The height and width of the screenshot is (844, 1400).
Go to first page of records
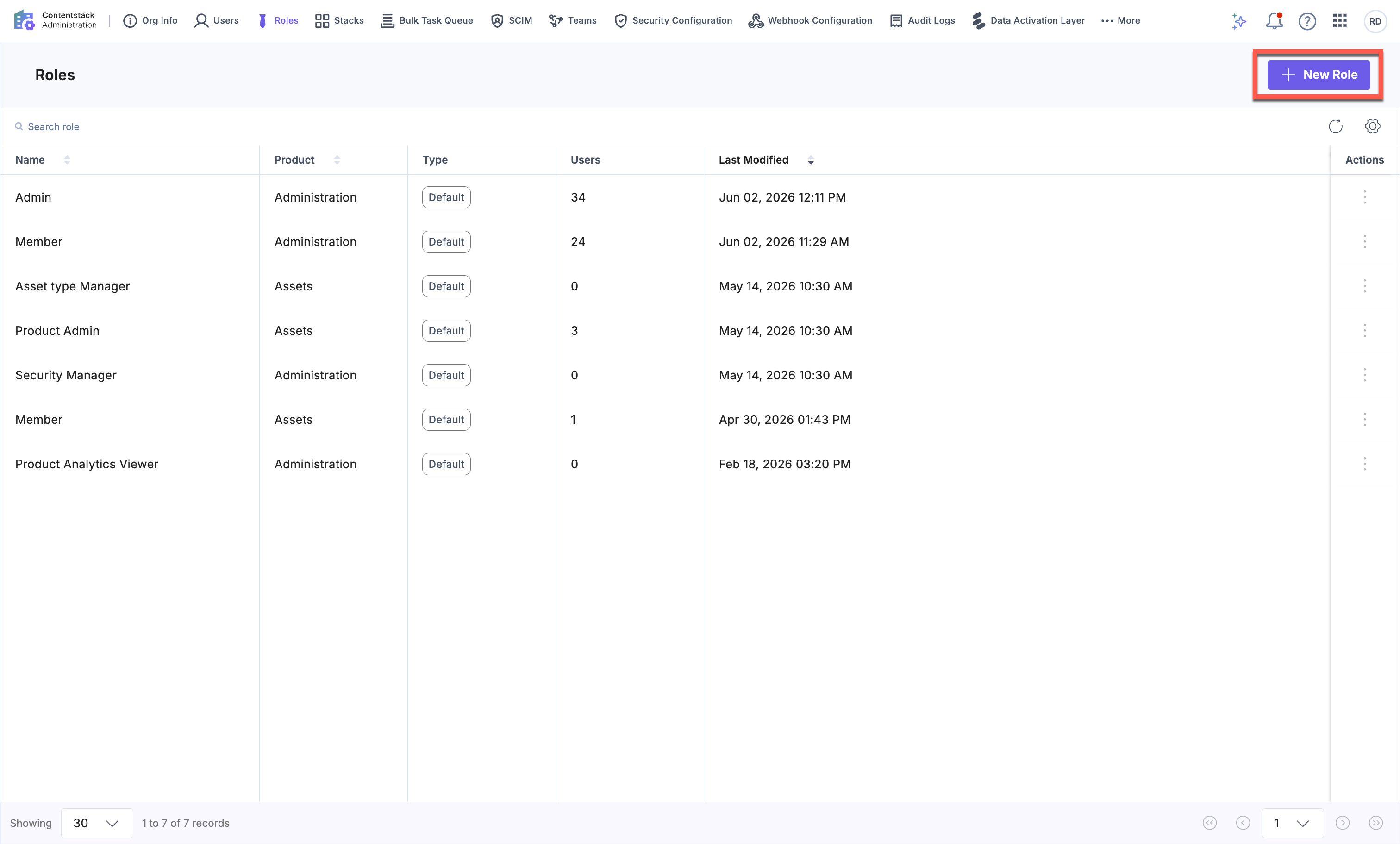click(x=1210, y=823)
